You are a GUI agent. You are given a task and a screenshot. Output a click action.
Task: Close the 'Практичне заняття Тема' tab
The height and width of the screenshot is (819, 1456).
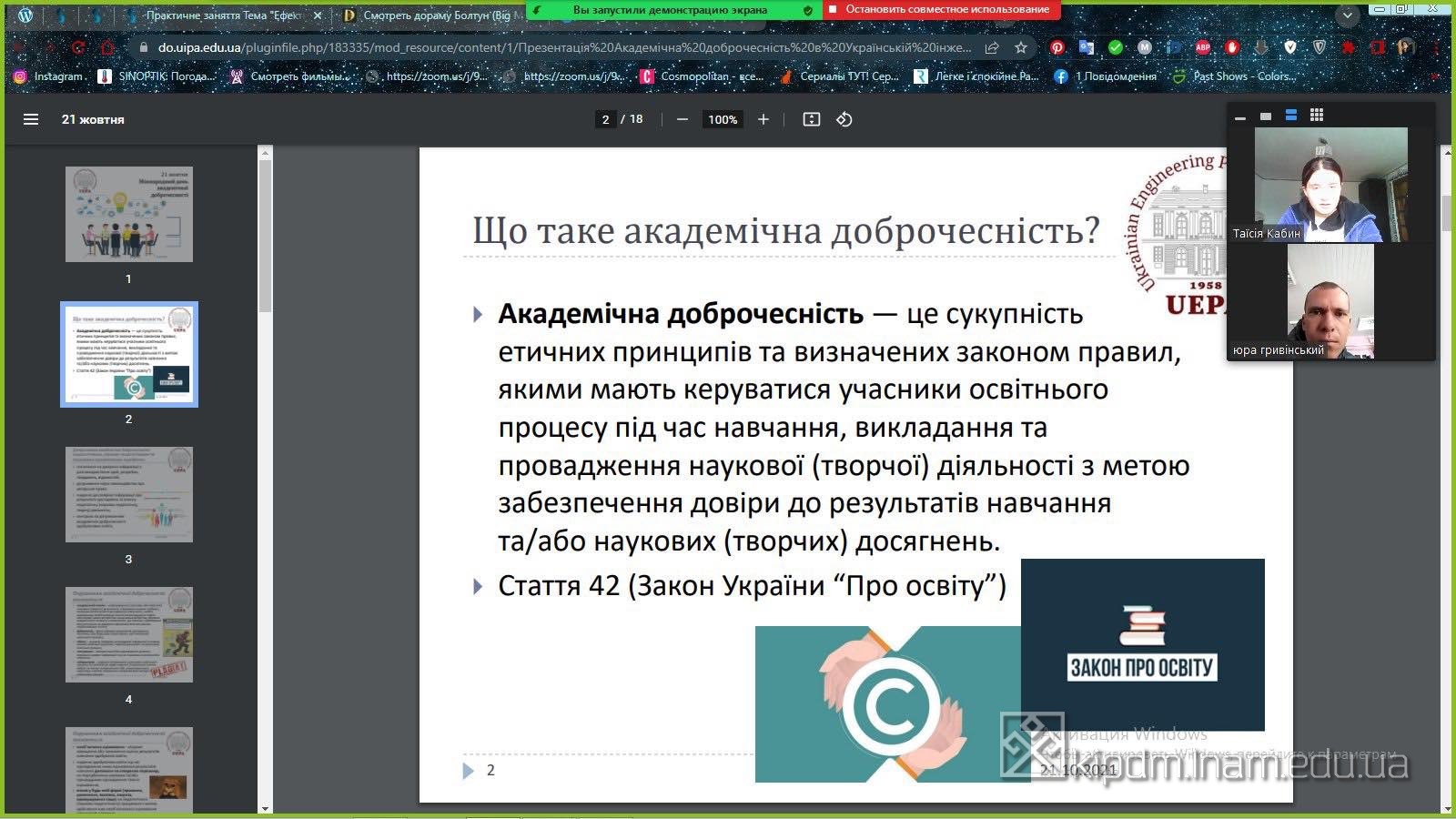point(318,15)
